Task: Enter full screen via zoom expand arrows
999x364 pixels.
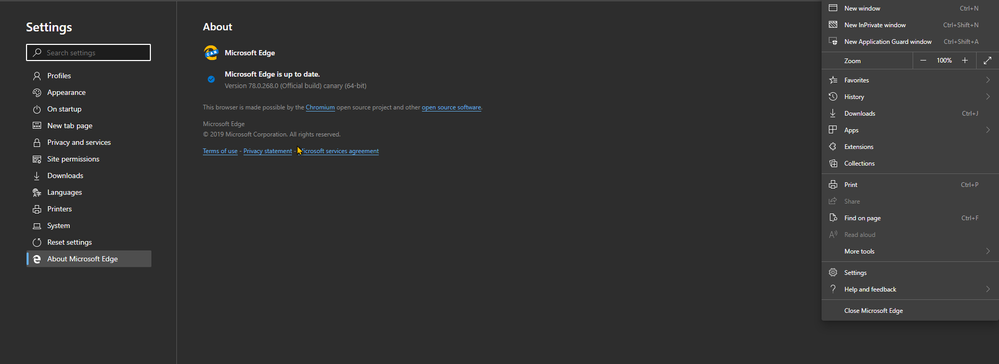Action: click(988, 61)
